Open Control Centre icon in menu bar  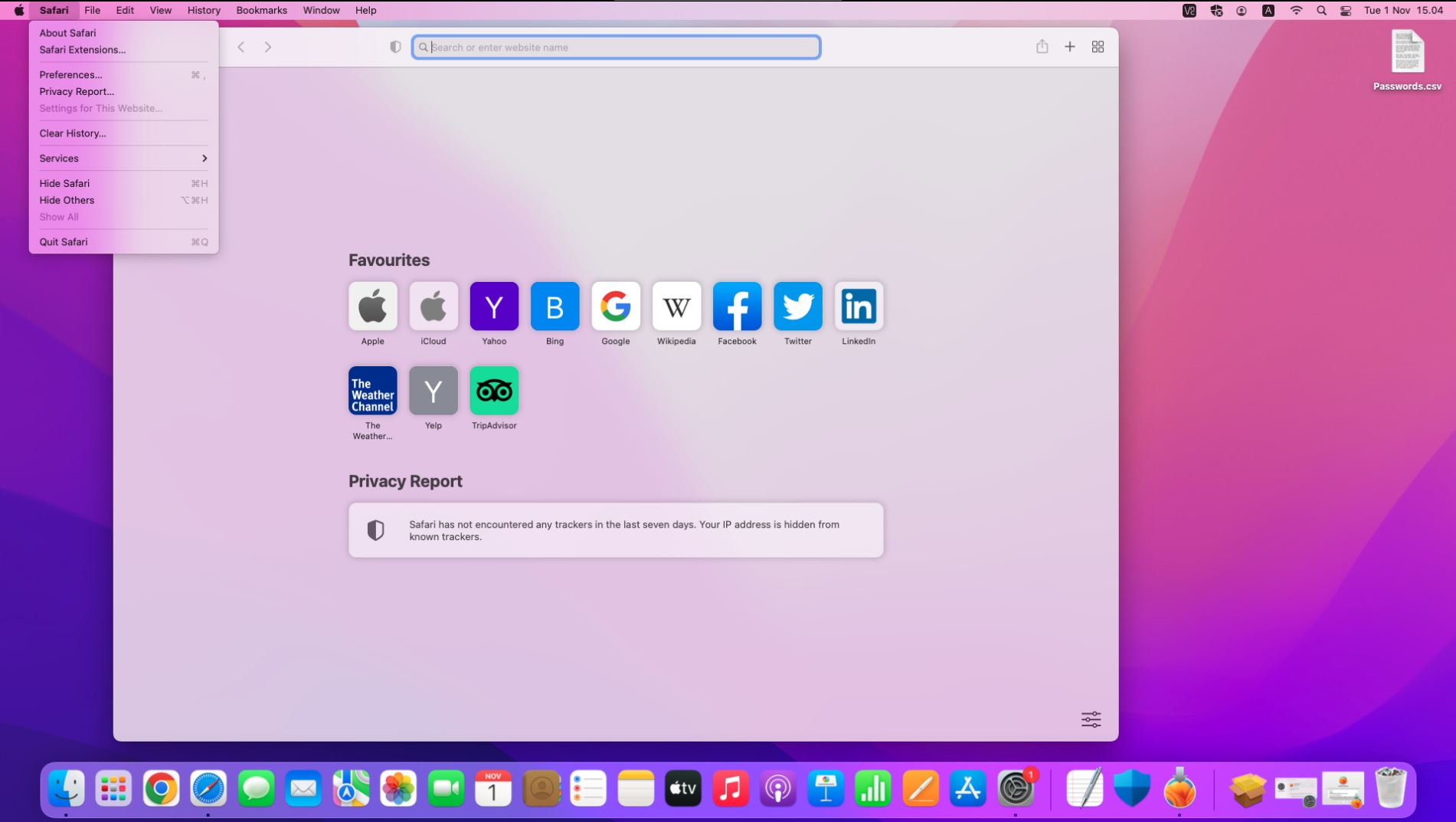click(x=1346, y=10)
